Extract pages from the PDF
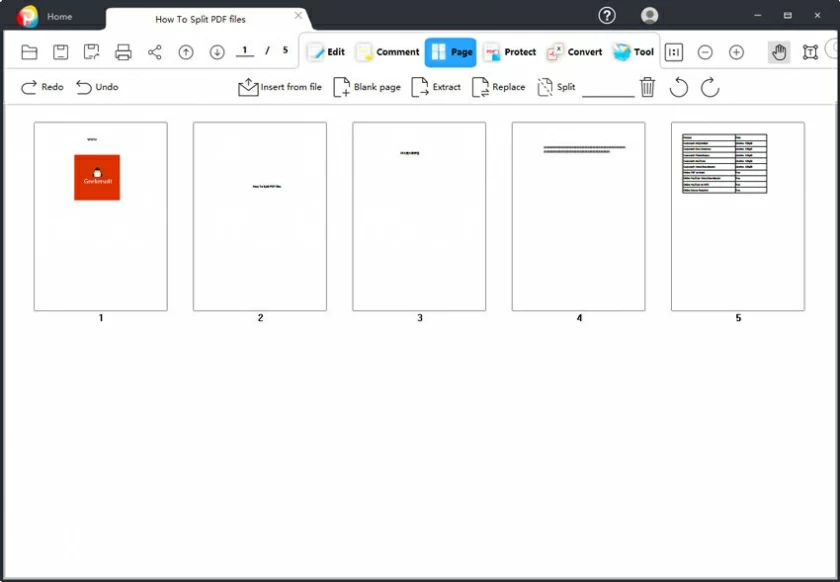 click(x=438, y=87)
